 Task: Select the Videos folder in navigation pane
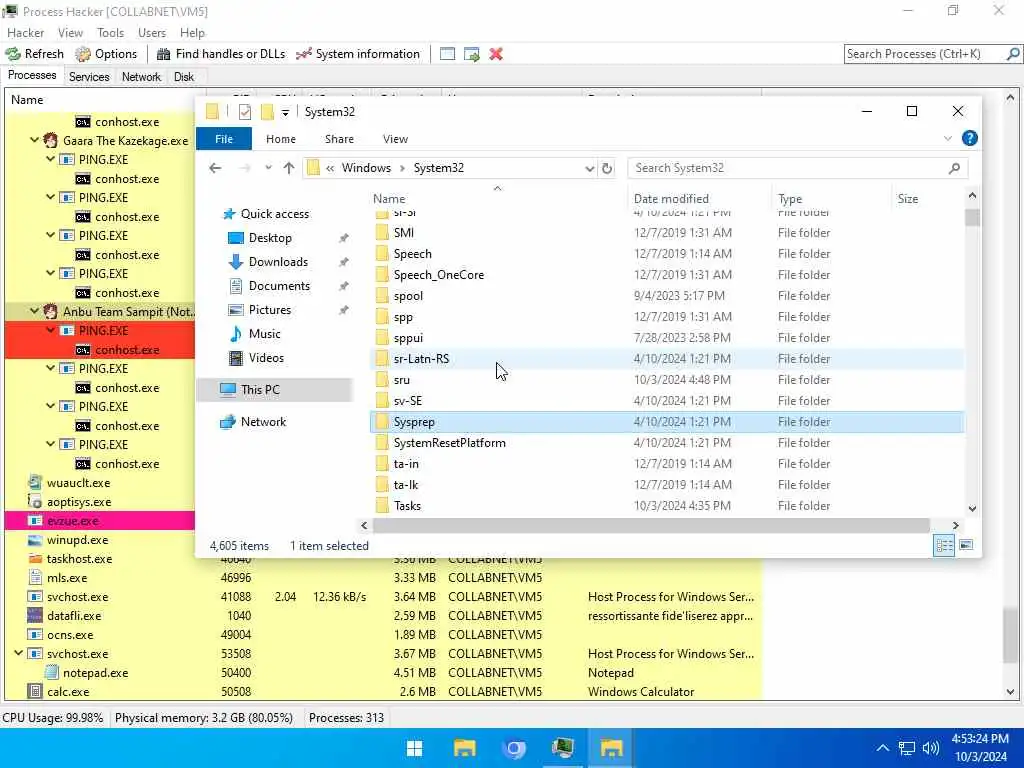click(x=266, y=358)
